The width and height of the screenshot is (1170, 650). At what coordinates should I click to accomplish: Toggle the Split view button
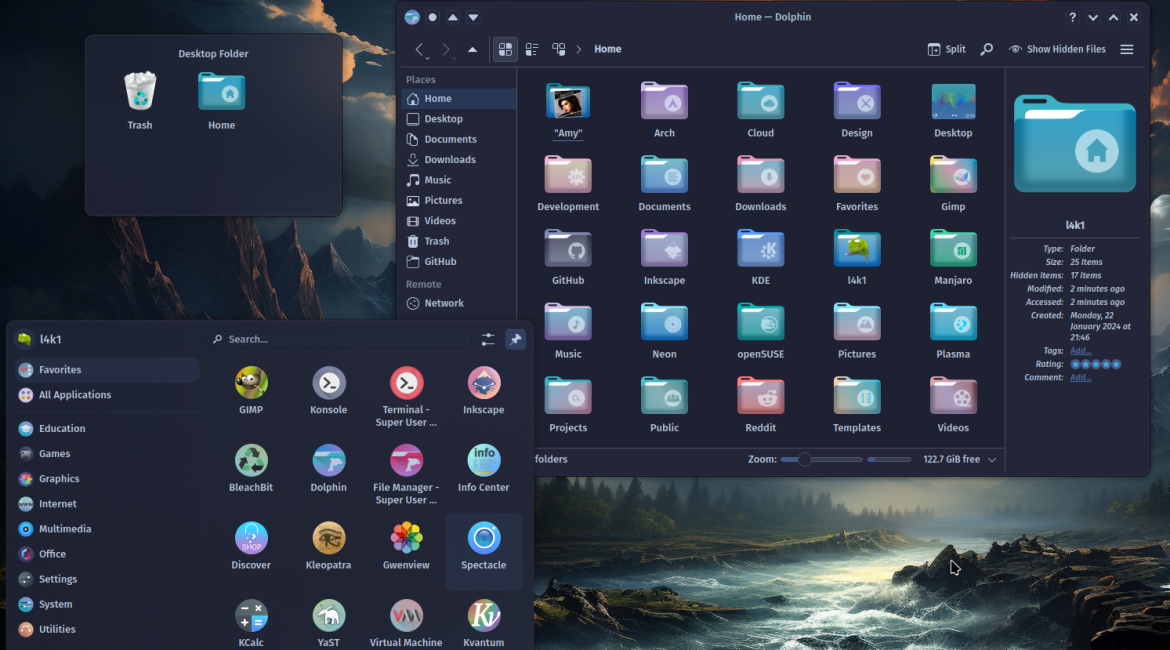tap(946, 49)
